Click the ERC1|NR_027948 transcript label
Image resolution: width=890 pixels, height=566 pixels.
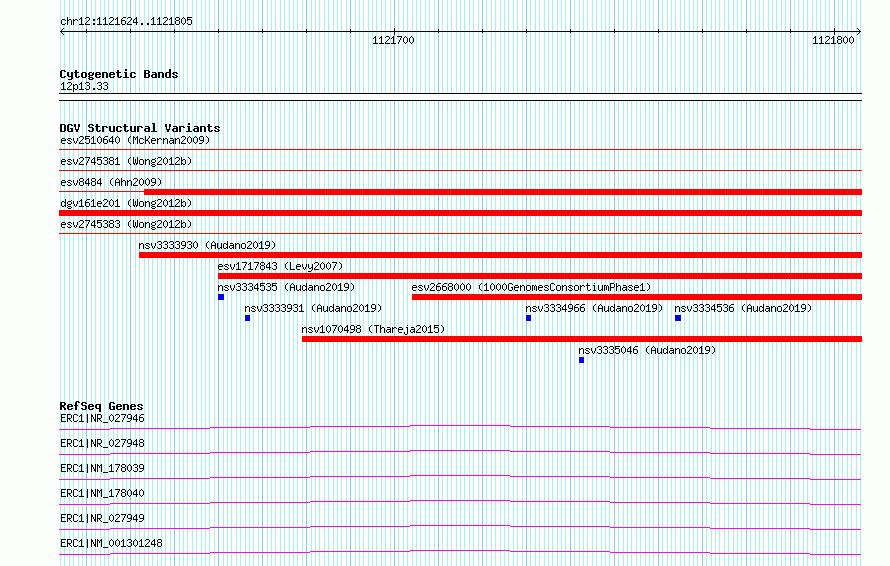pyautogui.click(x=102, y=443)
